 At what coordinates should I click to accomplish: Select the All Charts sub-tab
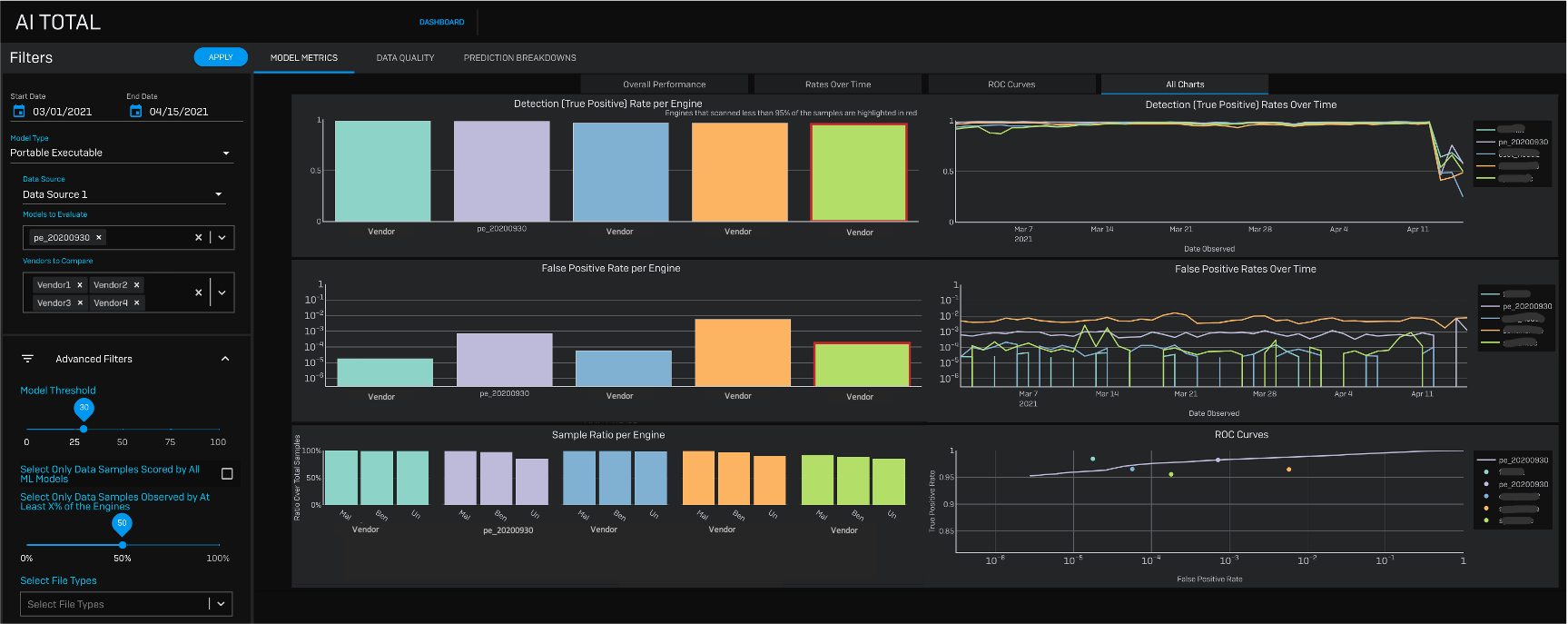coord(1185,84)
